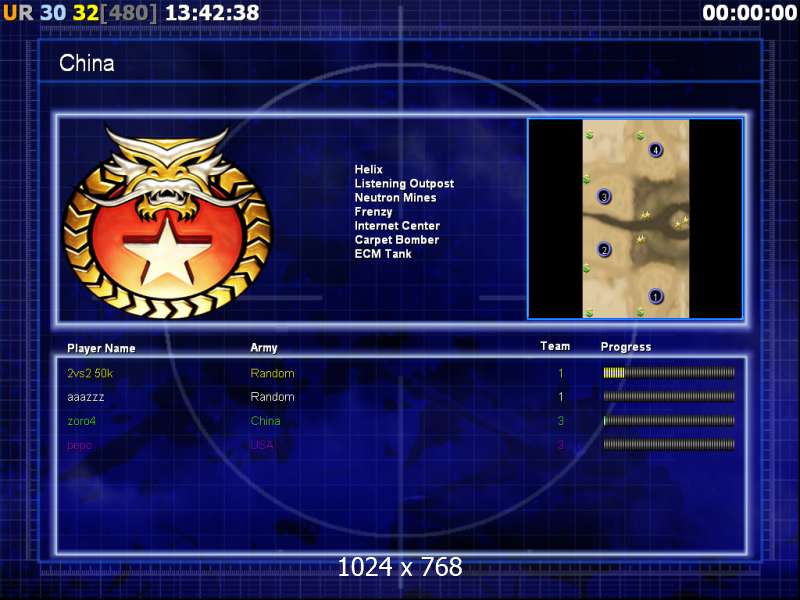The height and width of the screenshot is (600, 800).
Task: Click start position 4 on the minimap
Action: 656,150
